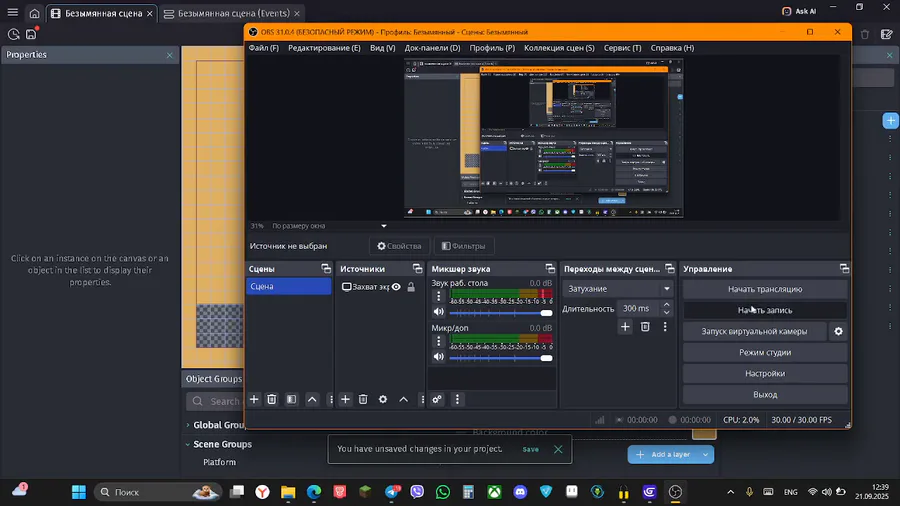Decrease transition duration with down arrow
The width and height of the screenshot is (900, 506).
tap(666, 313)
